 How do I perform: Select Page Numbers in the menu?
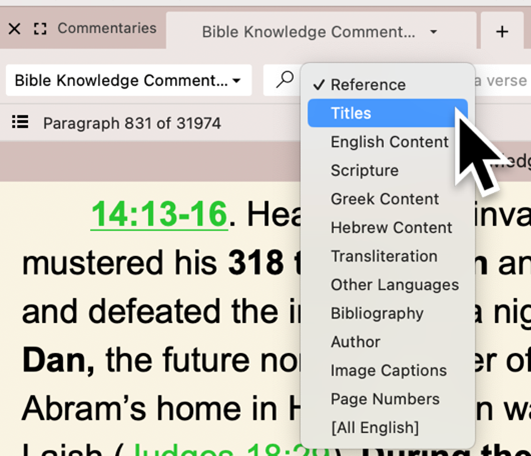pos(388,399)
